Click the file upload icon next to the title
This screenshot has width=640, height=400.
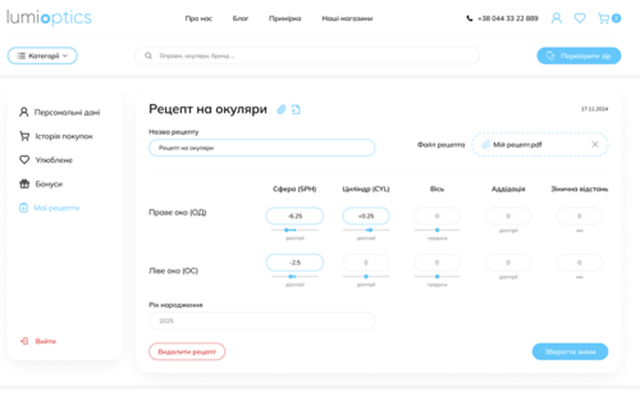click(x=296, y=109)
